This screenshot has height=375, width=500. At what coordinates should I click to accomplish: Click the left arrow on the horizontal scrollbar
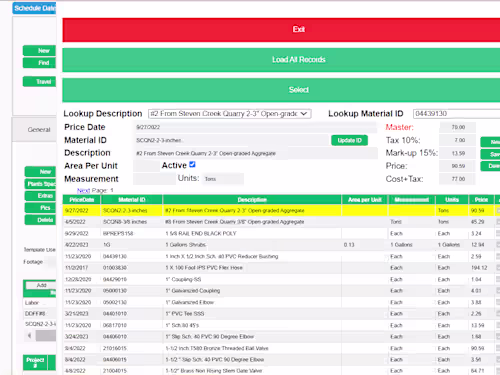pyautogui.click(x=30, y=336)
